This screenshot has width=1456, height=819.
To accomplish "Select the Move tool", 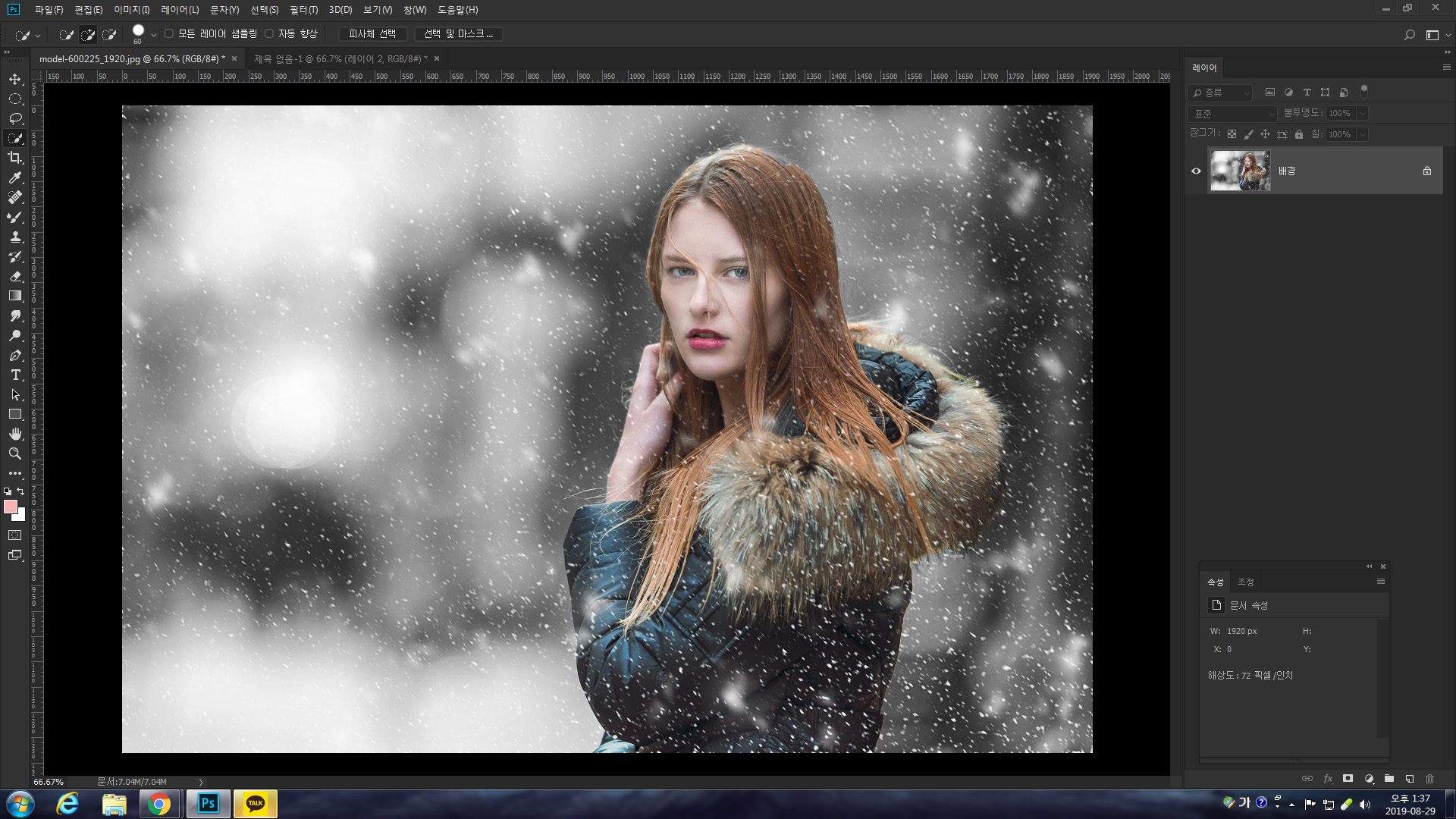I will (x=15, y=79).
